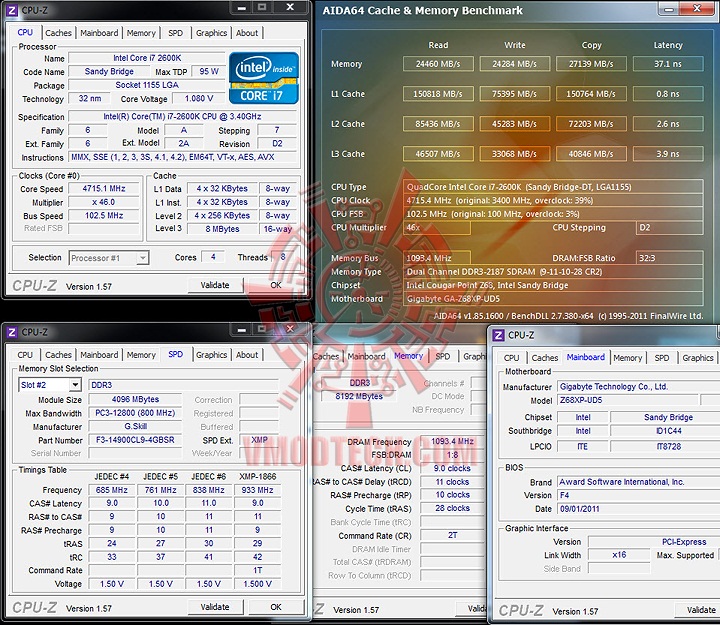Viewport: 720px width, 625px height.
Task: Click the BIOS Date value 09/01/2011
Action: pyautogui.click(x=638, y=509)
